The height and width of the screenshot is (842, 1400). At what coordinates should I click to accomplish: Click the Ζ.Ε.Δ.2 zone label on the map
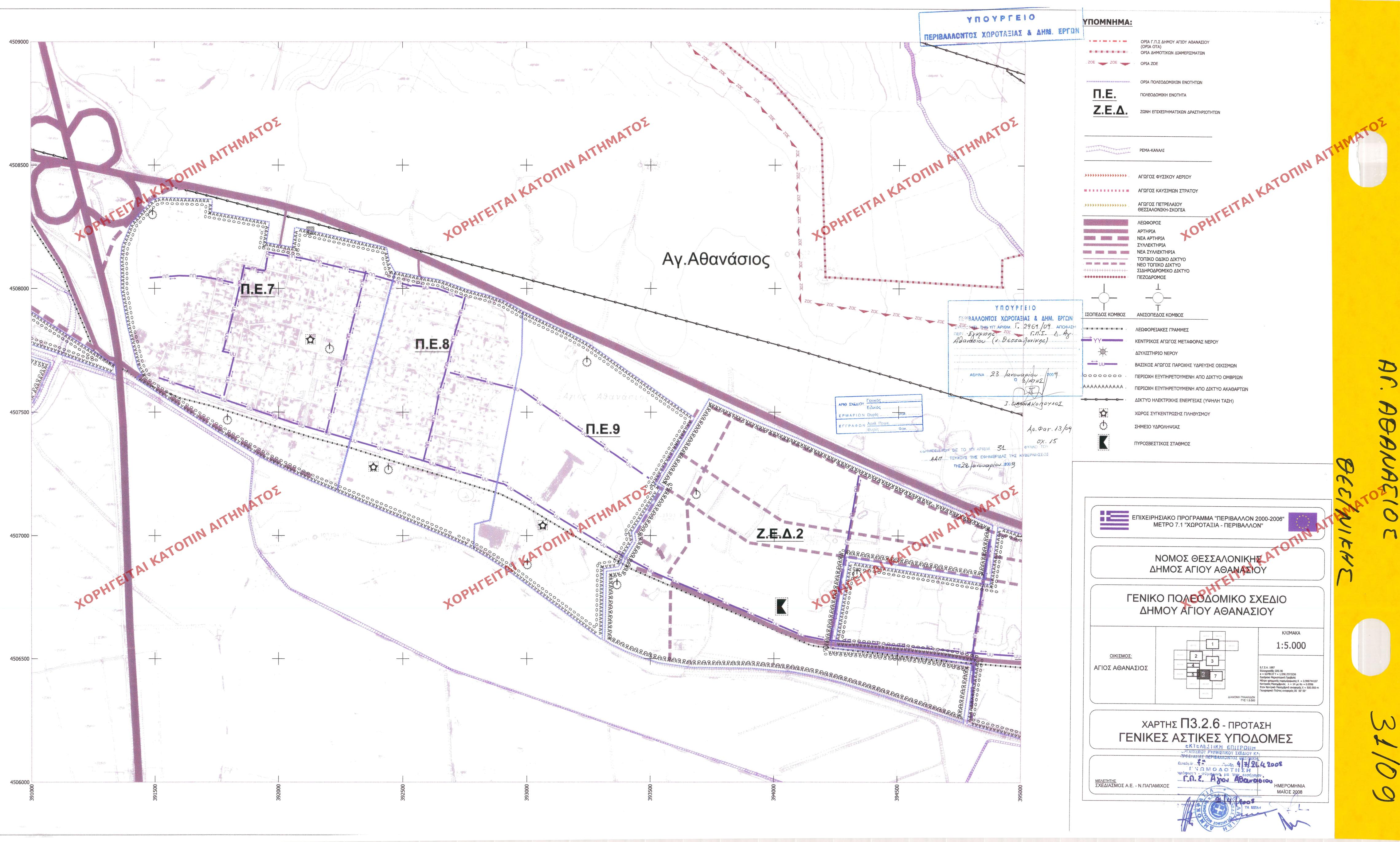780,534
